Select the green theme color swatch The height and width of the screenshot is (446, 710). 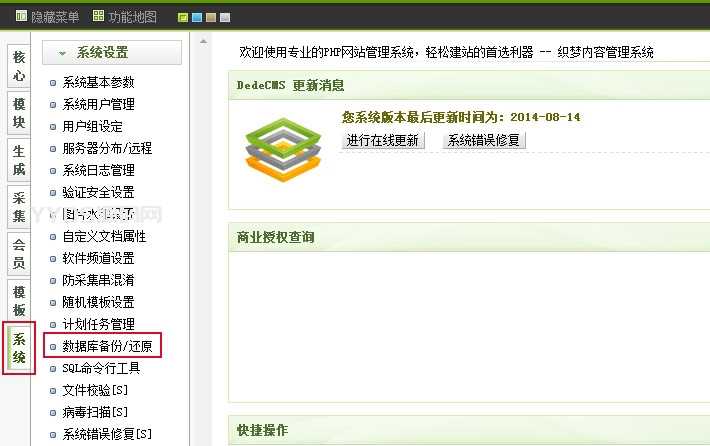183,18
